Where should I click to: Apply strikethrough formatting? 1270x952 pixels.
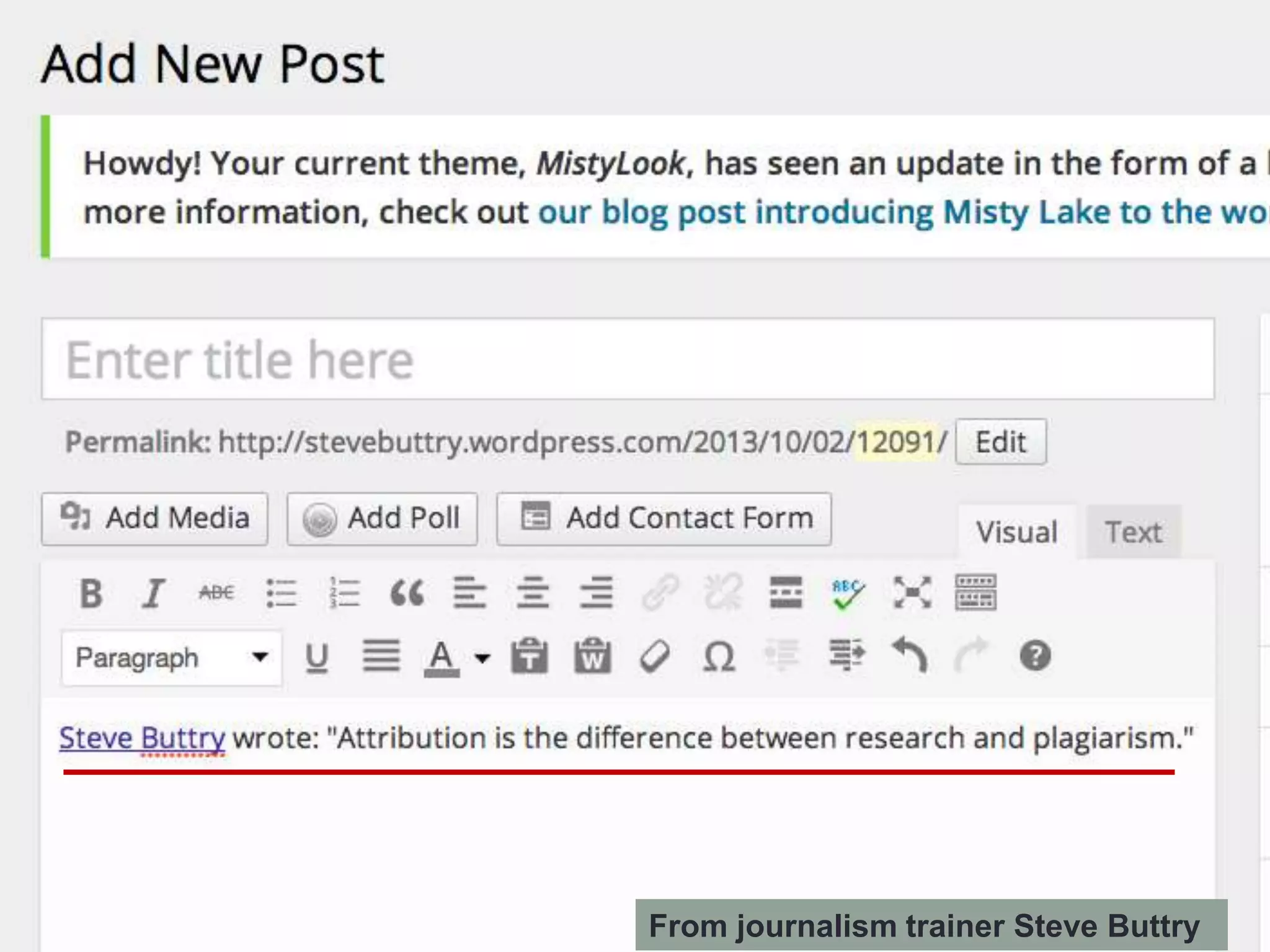[x=216, y=593]
